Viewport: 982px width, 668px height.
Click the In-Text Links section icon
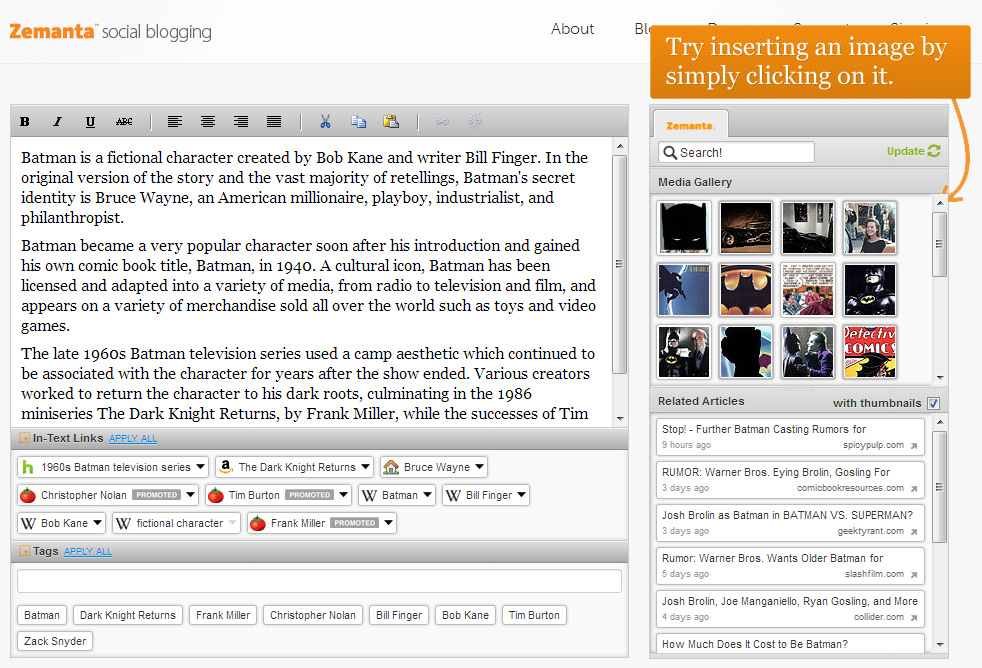(x=24, y=438)
